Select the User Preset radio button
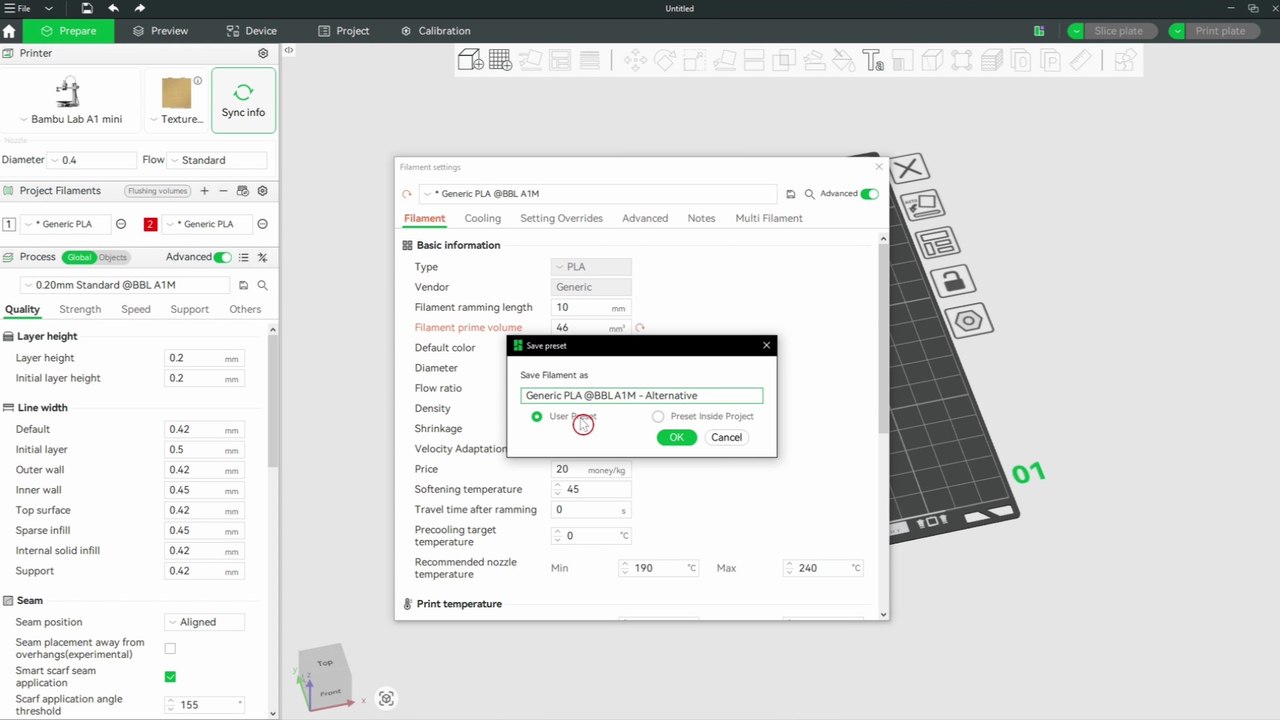 click(x=537, y=416)
